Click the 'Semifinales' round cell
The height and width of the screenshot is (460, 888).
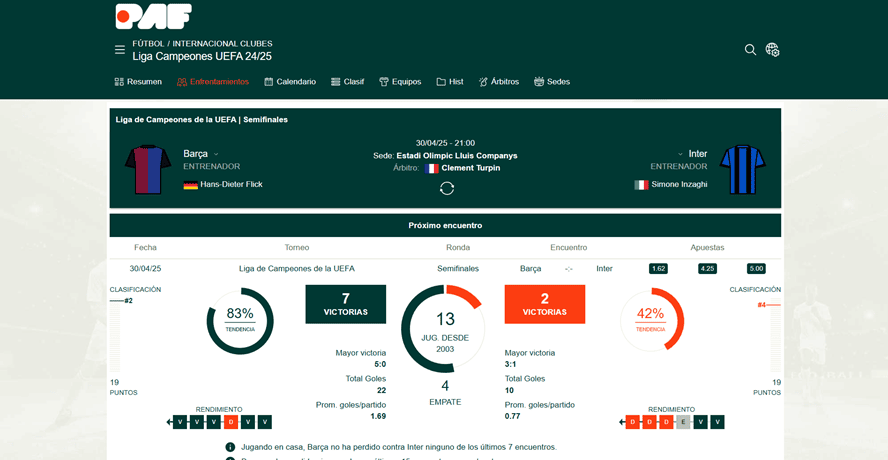pos(458,269)
